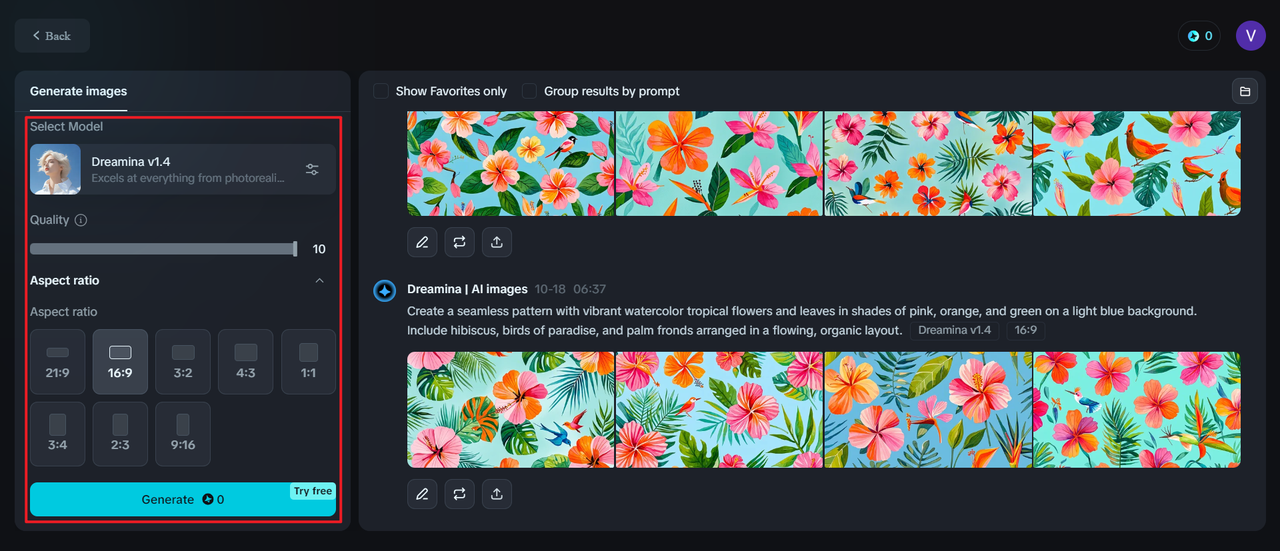
Task: Regenerate the lower result set
Action: 460,494
